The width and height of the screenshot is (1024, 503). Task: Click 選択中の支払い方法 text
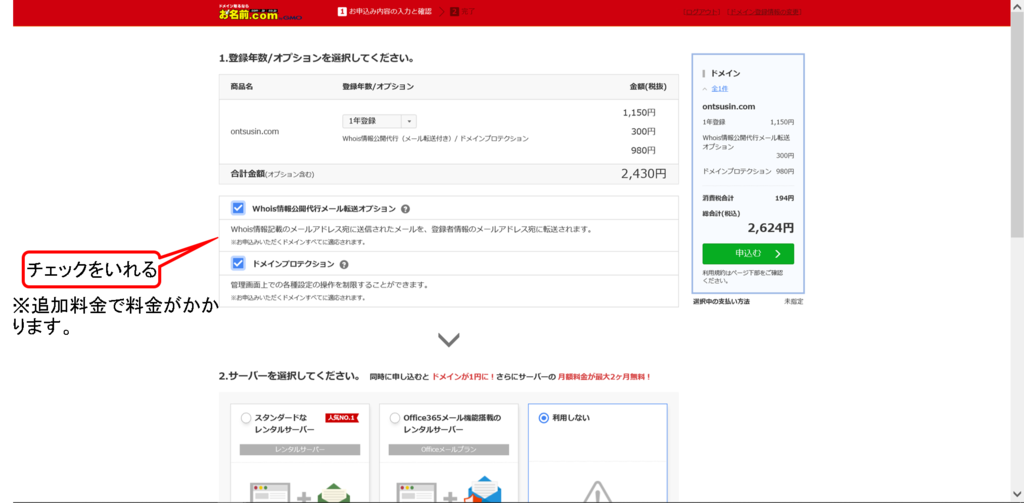[721, 301]
